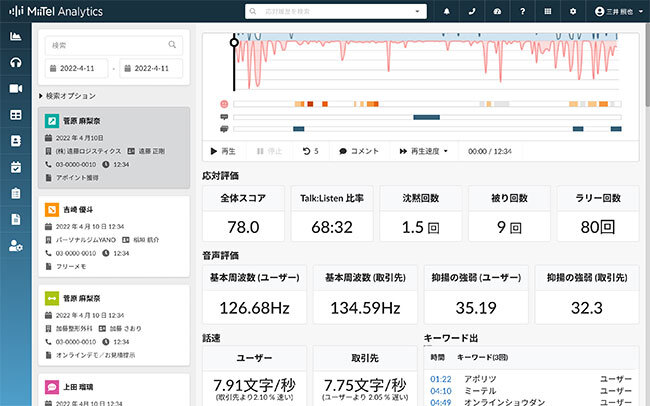This screenshot has width=650, height=406.
Task: Click the 01:22 keyword timestamp link
Action: click(440, 379)
